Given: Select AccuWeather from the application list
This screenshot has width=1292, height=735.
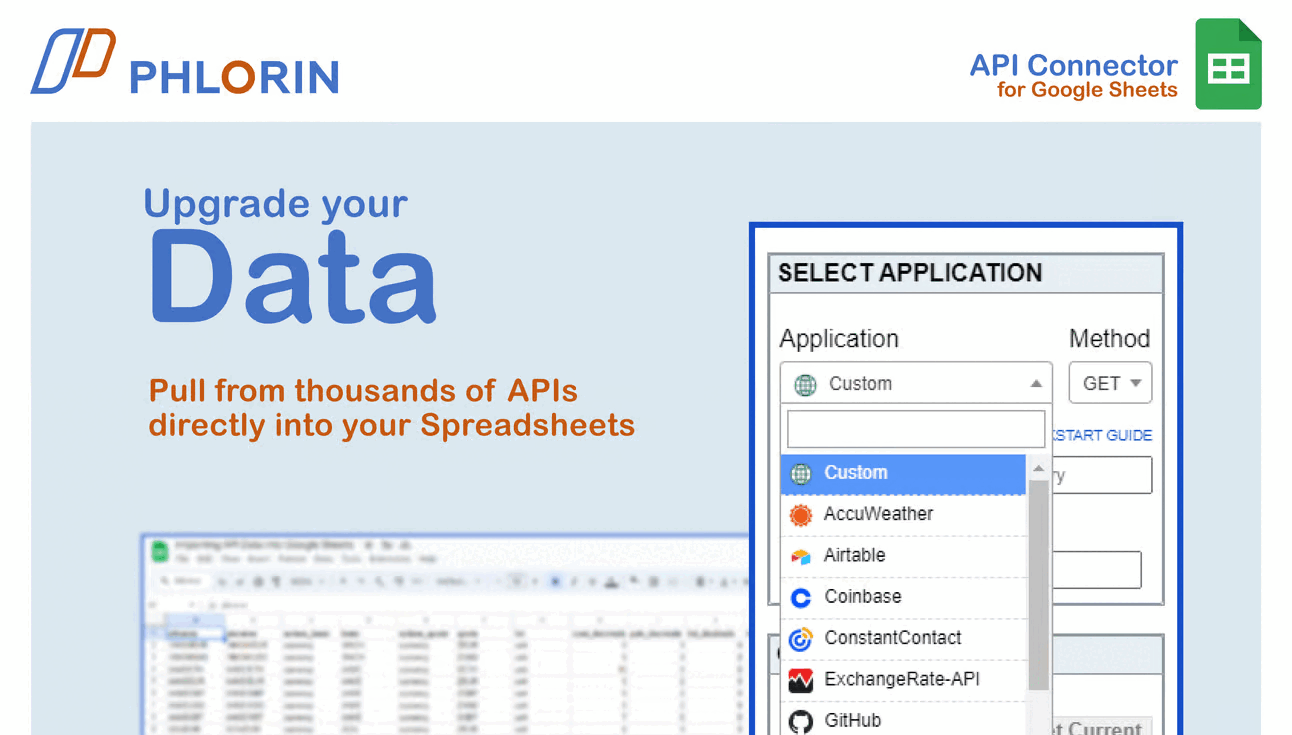Looking at the screenshot, I should click(903, 515).
